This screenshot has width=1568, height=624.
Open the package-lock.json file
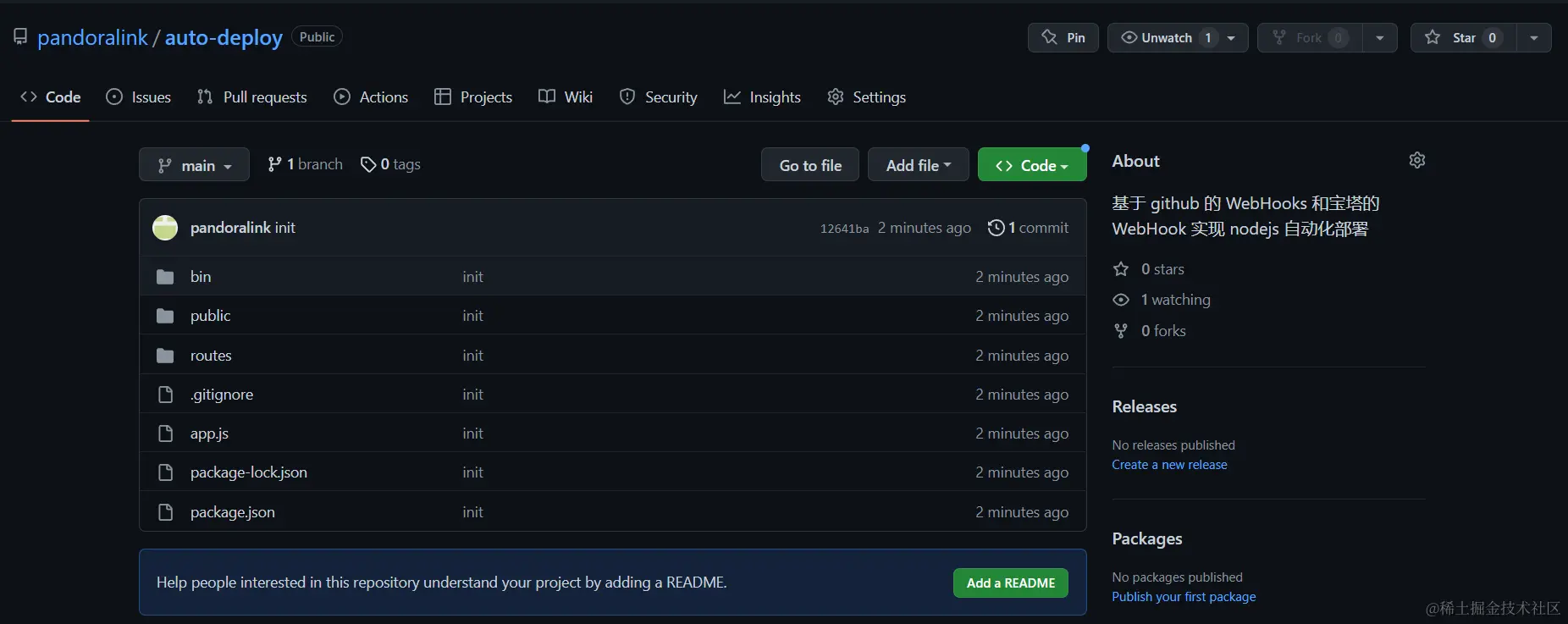pos(249,472)
